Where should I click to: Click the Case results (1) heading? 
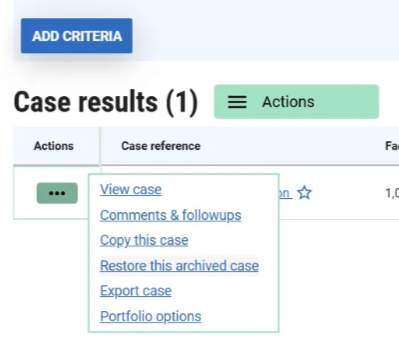[x=106, y=102]
